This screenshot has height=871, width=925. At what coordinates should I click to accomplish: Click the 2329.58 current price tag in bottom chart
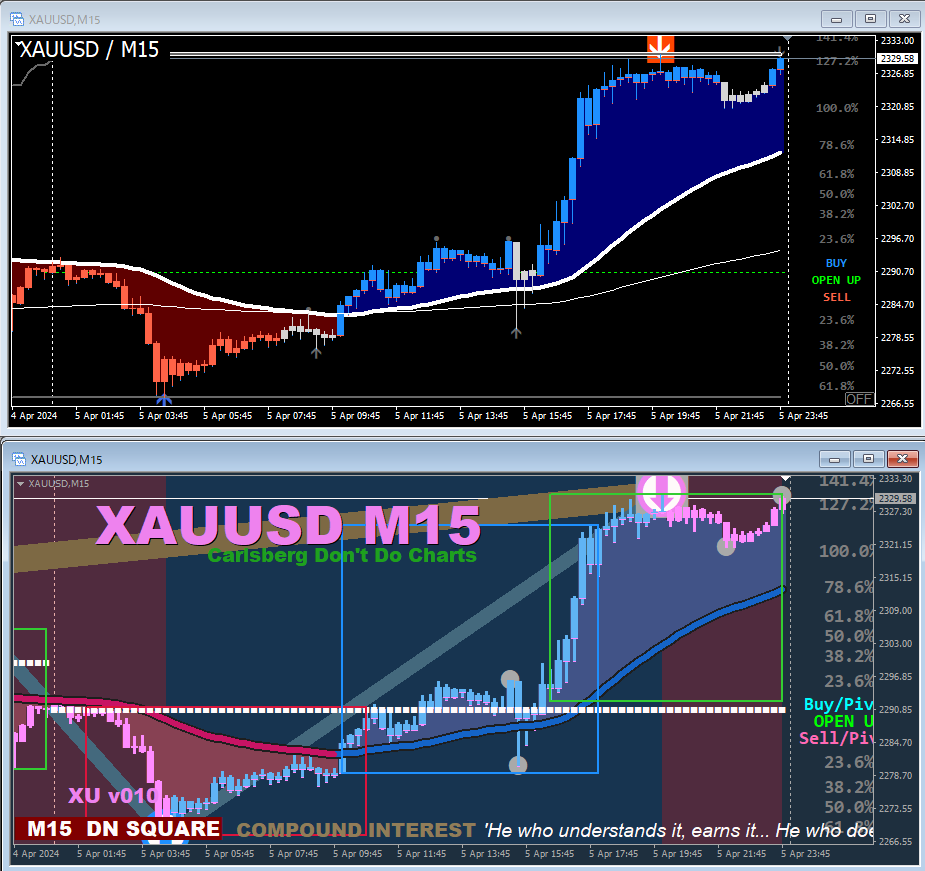click(x=896, y=499)
